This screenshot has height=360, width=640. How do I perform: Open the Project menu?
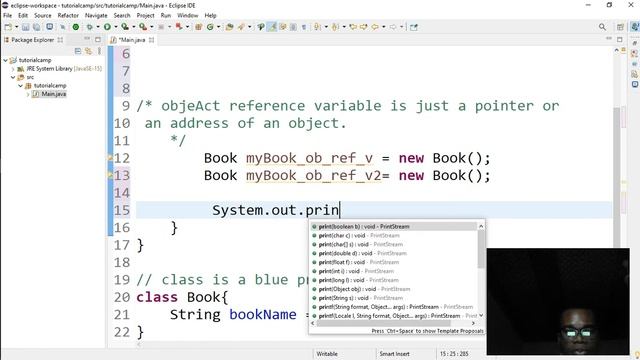[x=145, y=16]
